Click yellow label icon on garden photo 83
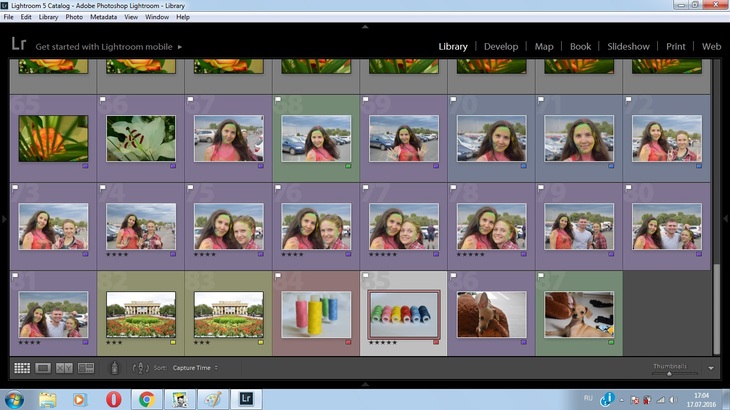This screenshot has width=730, height=410. tap(261, 342)
